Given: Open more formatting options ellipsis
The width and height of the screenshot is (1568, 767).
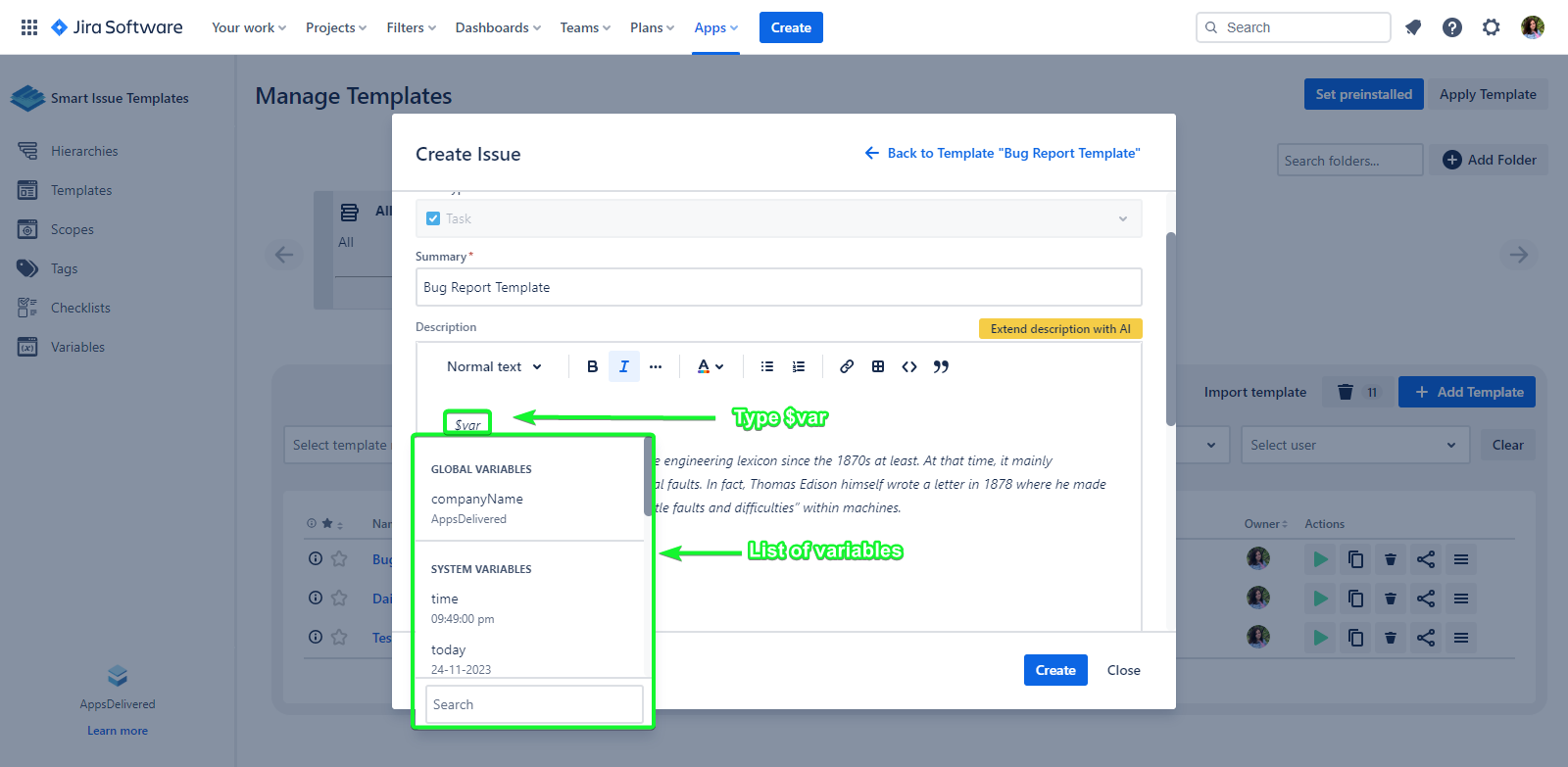Looking at the screenshot, I should (x=656, y=366).
